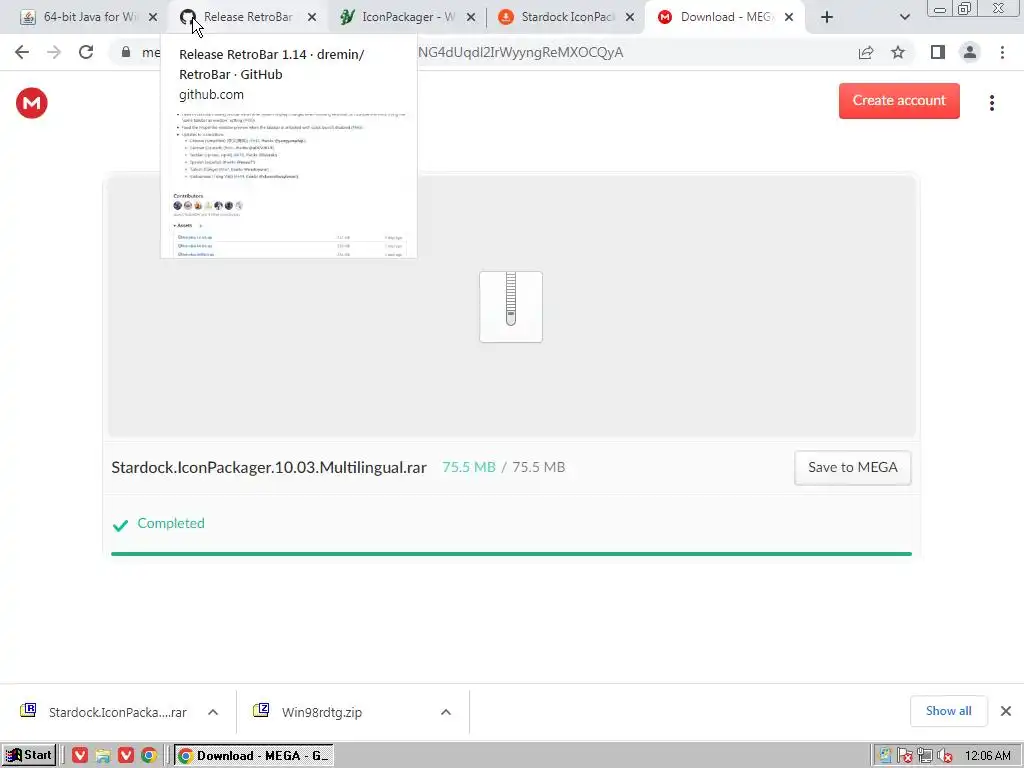Click the MEGA logo
The height and width of the screenshot is (768, 1024).
click(x=32, y=103)
